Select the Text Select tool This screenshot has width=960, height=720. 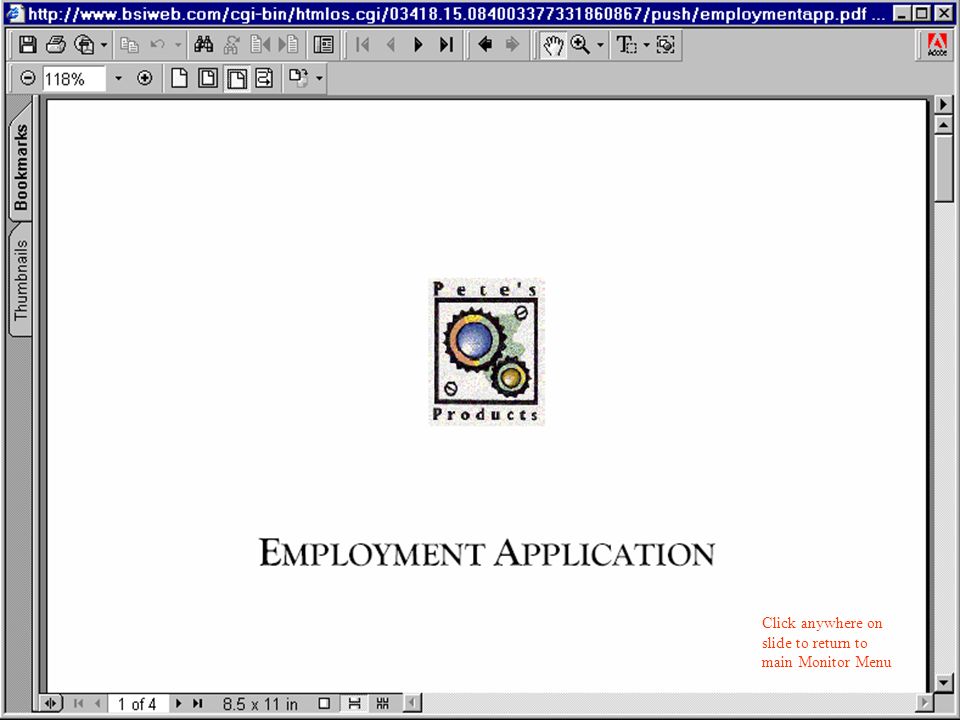pyautogui.click(x=626, y=45)
